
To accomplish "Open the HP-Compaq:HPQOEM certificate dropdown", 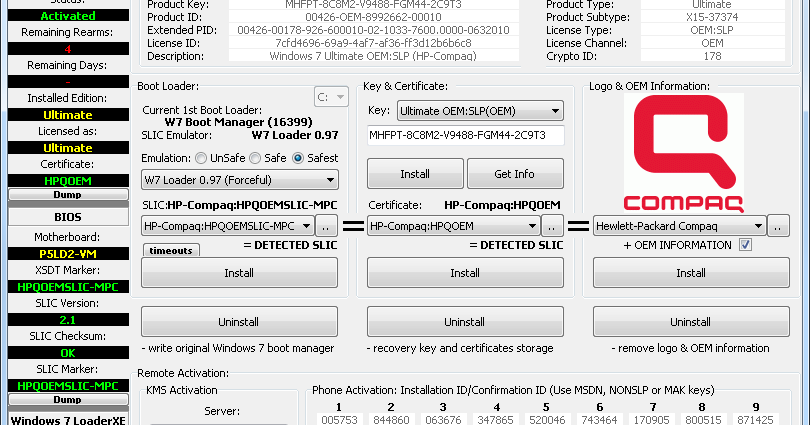I will pos(453,226).
